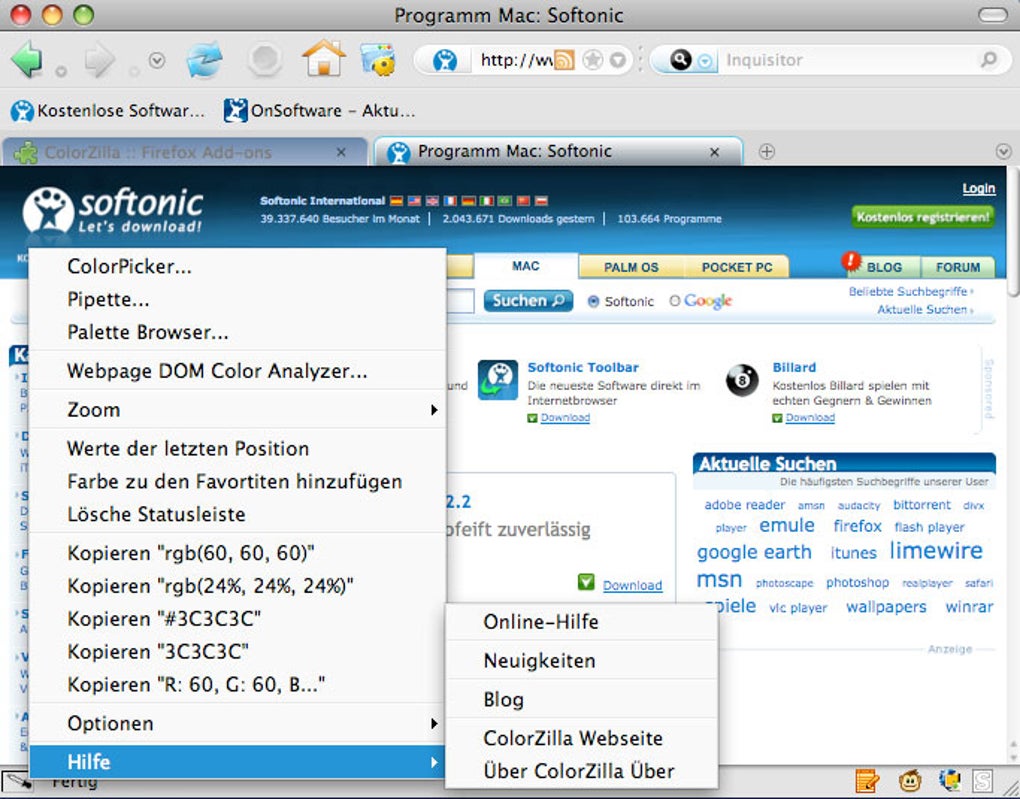Screen dimensions: 1020x799
Task: Switch to the MAC platform tab
Action: point(526,266)
